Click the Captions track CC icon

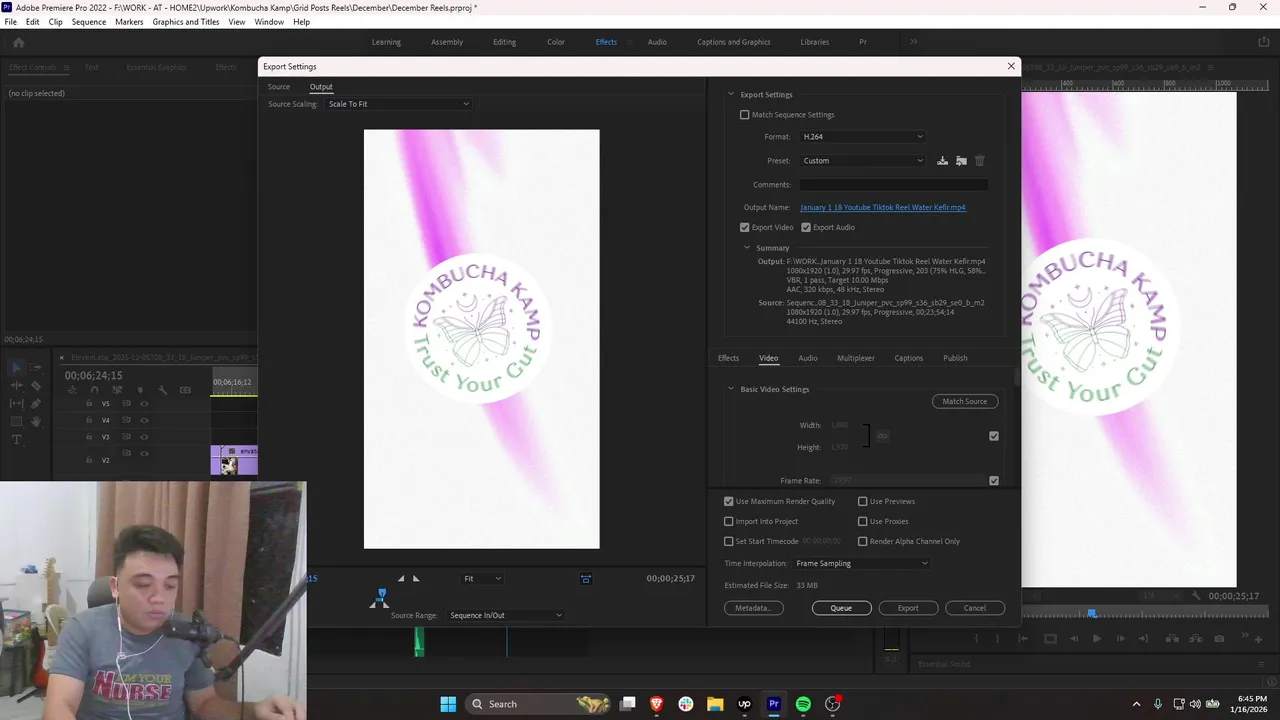pos(186,390)
